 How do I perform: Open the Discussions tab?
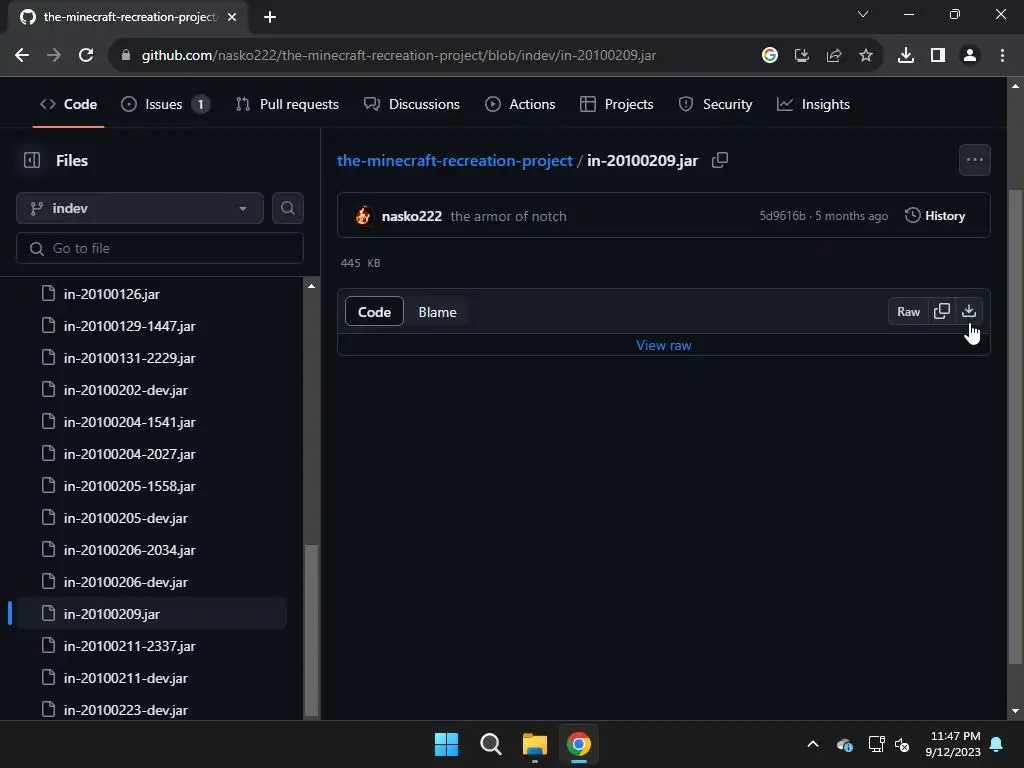coord(412,104)
